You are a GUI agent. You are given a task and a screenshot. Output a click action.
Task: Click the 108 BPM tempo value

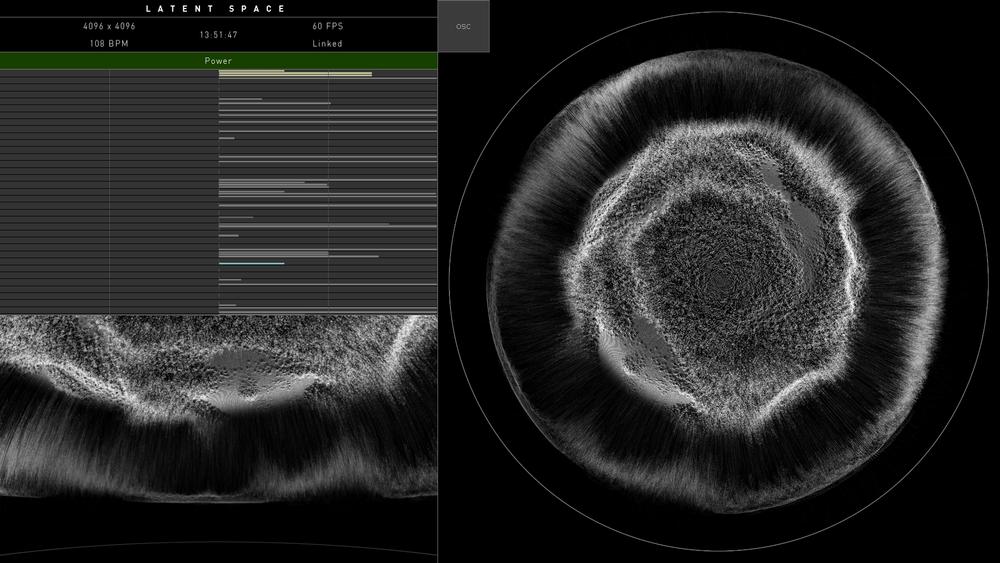pos(109,44)
